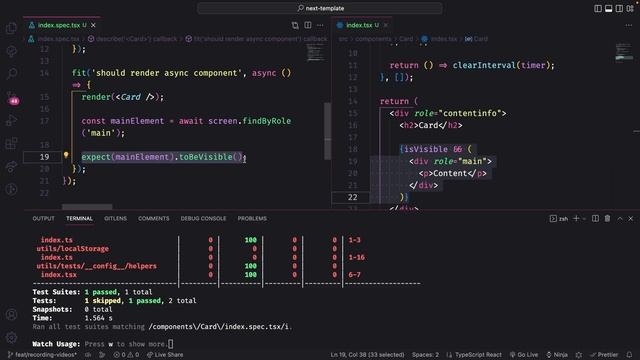Click Ninja status bar item
Image resolution: width=640 pixels, height=360 pixels.
[557, 355]
